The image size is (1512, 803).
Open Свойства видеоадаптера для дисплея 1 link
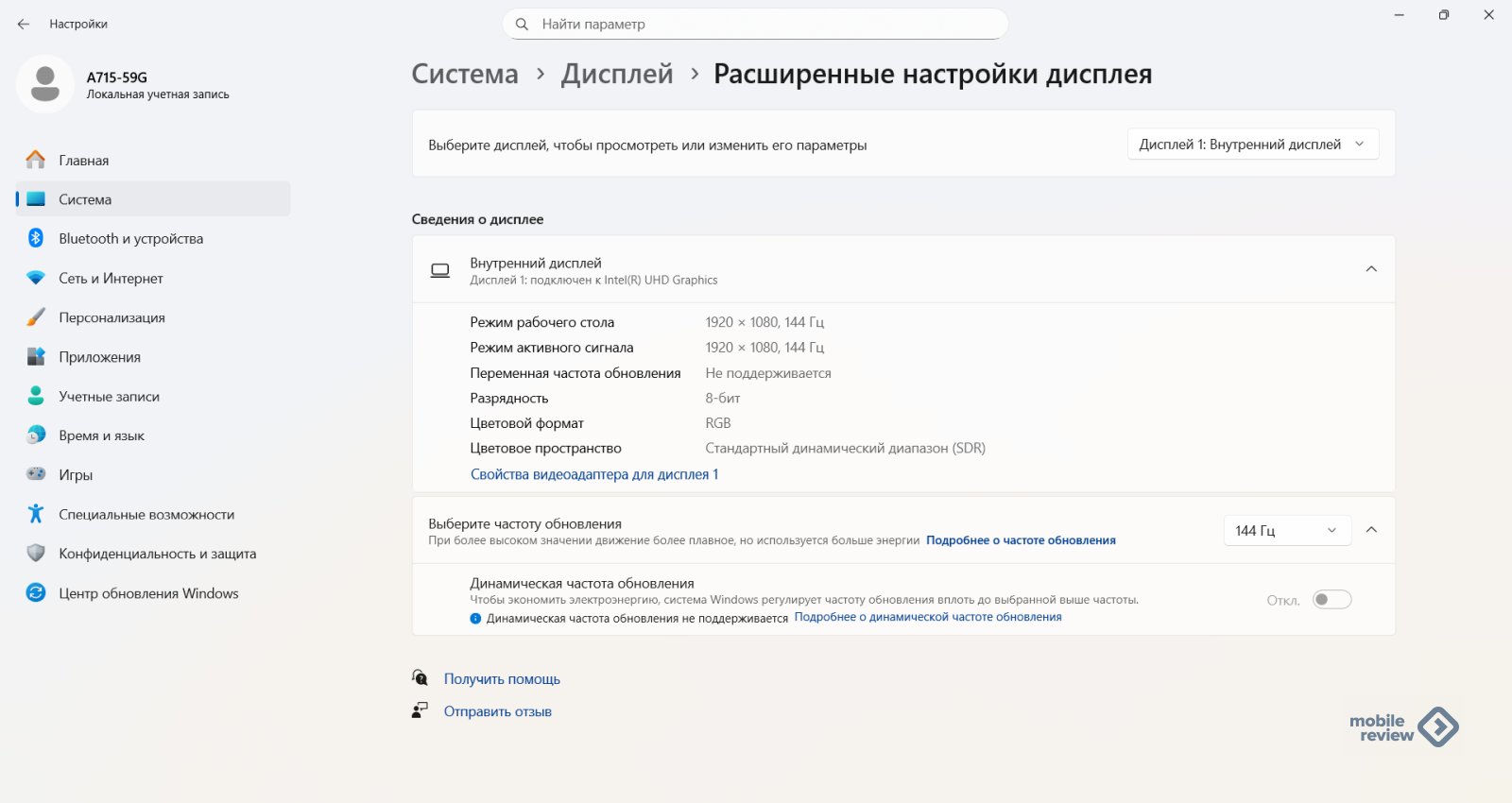[594, 474]
